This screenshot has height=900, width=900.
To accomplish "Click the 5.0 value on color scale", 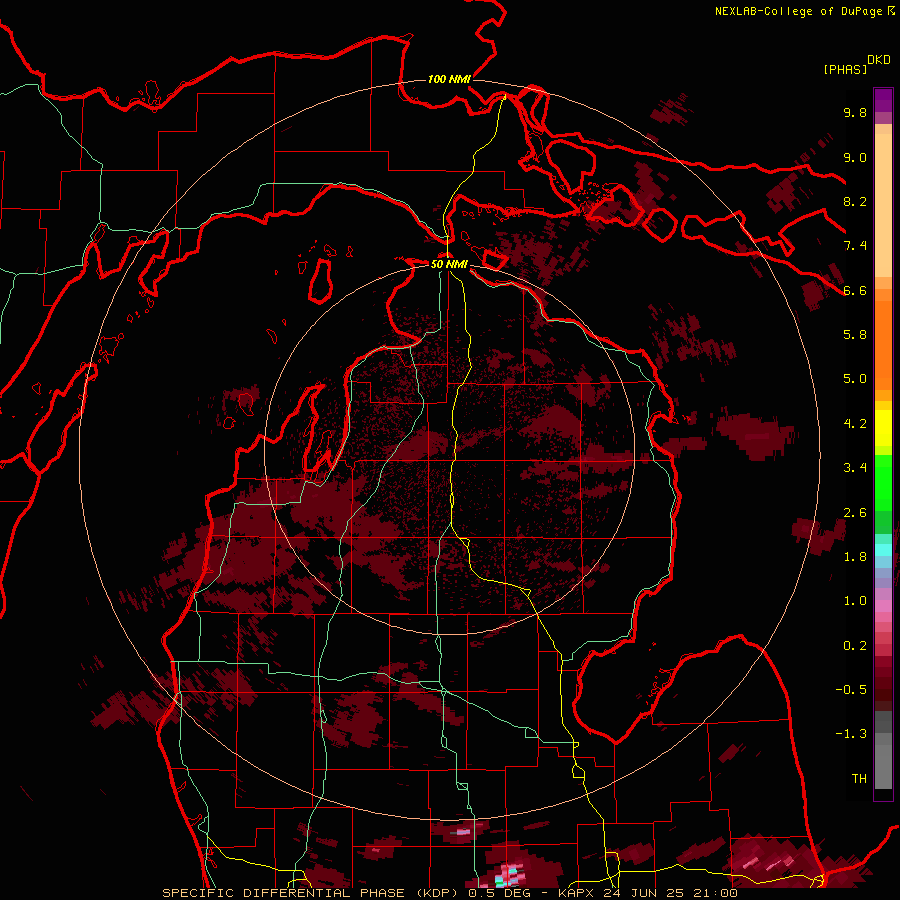I will [855, 379].
